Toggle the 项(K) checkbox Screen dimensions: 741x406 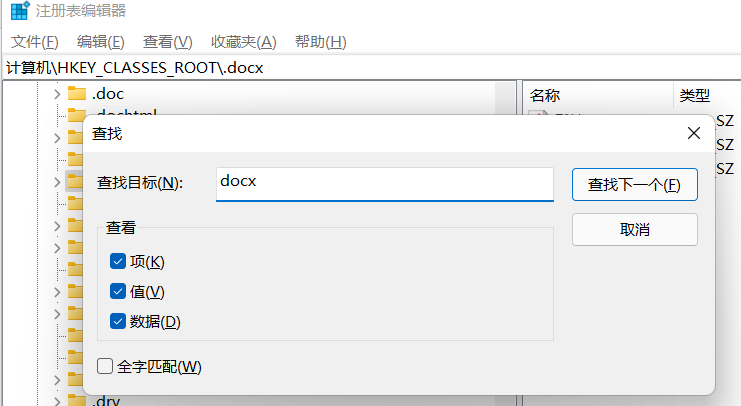118,262
